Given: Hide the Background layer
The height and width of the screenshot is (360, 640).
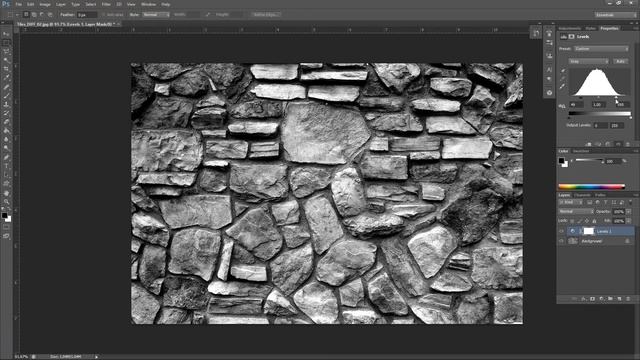Looking at the screenshot, I should [x=562, y=241].
